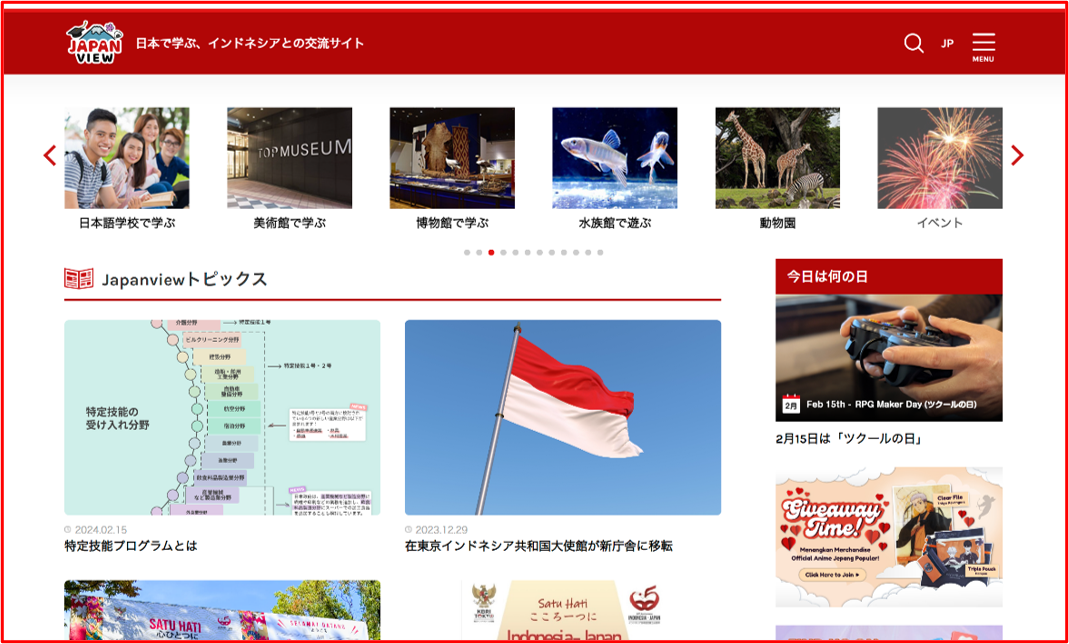1069x644 pixels.
Task: Click the 博物館で学ぶ caption text
Action: point(452,223)
